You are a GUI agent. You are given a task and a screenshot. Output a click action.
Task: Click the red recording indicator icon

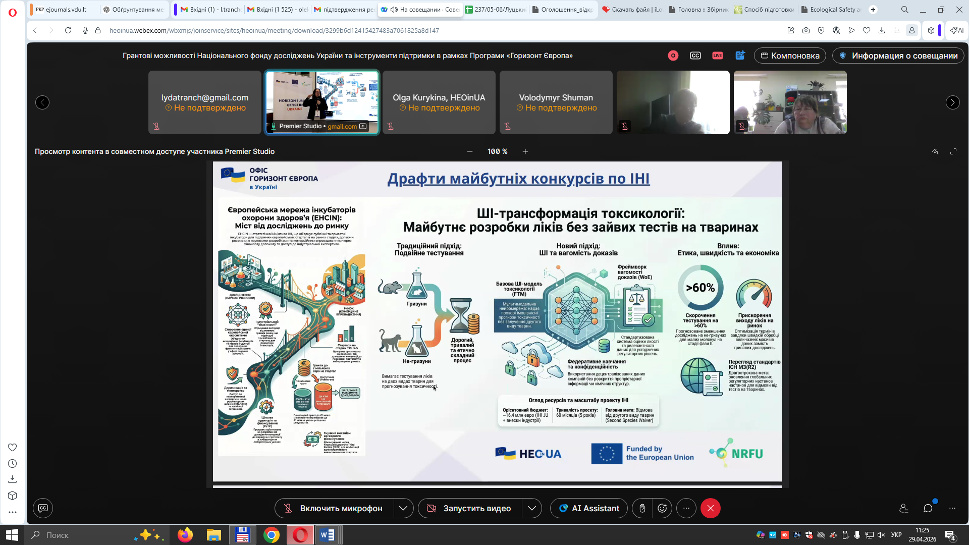tap(673, 56)
